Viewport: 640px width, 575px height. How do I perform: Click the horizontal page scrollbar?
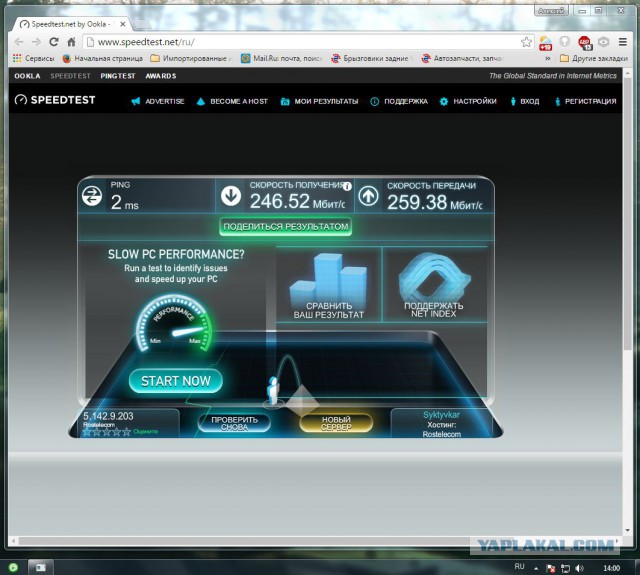point(316,541)
